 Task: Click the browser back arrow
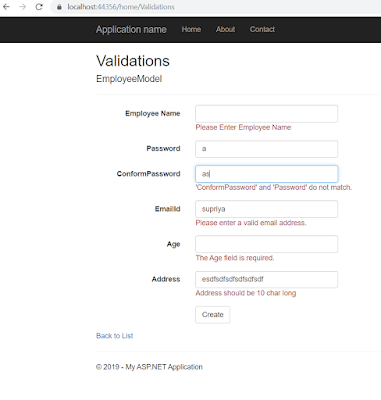click(6, 7)
